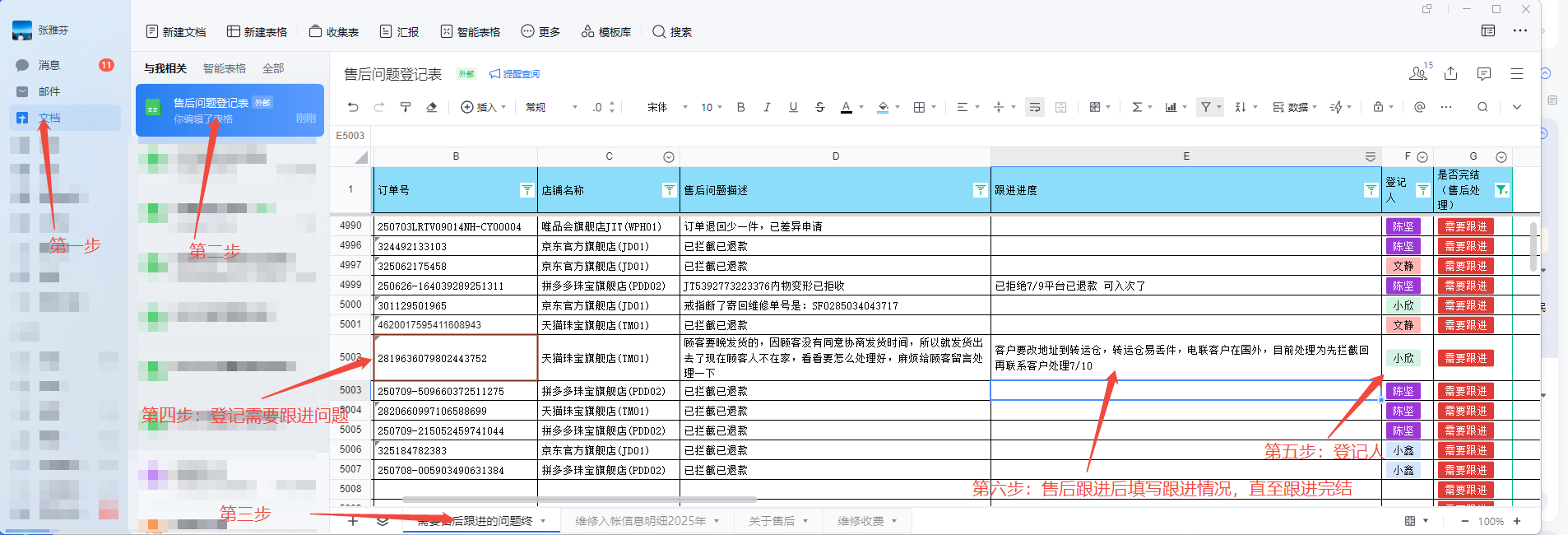
Task: Click the E5003 cell reference box
Action: [x=350, y=136]
